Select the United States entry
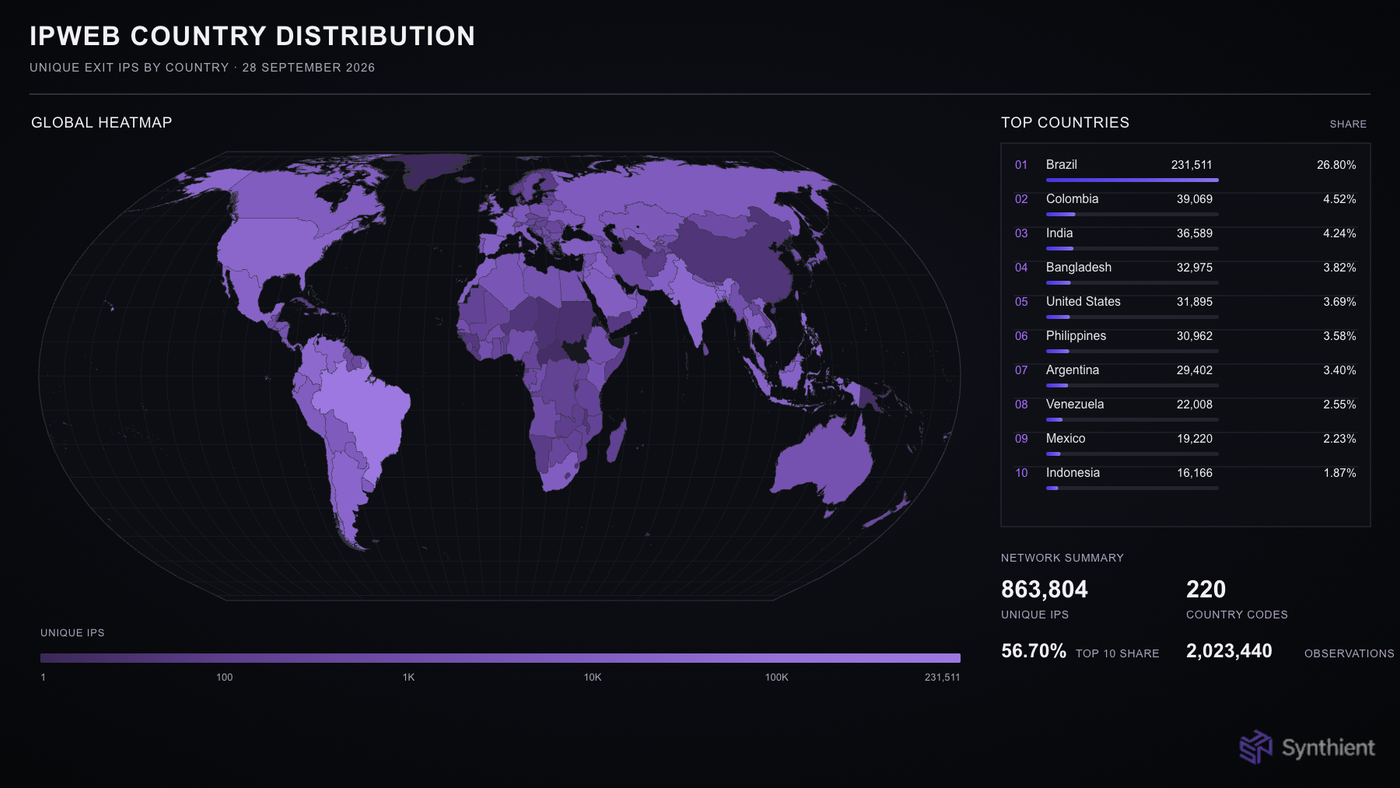 1083,301
